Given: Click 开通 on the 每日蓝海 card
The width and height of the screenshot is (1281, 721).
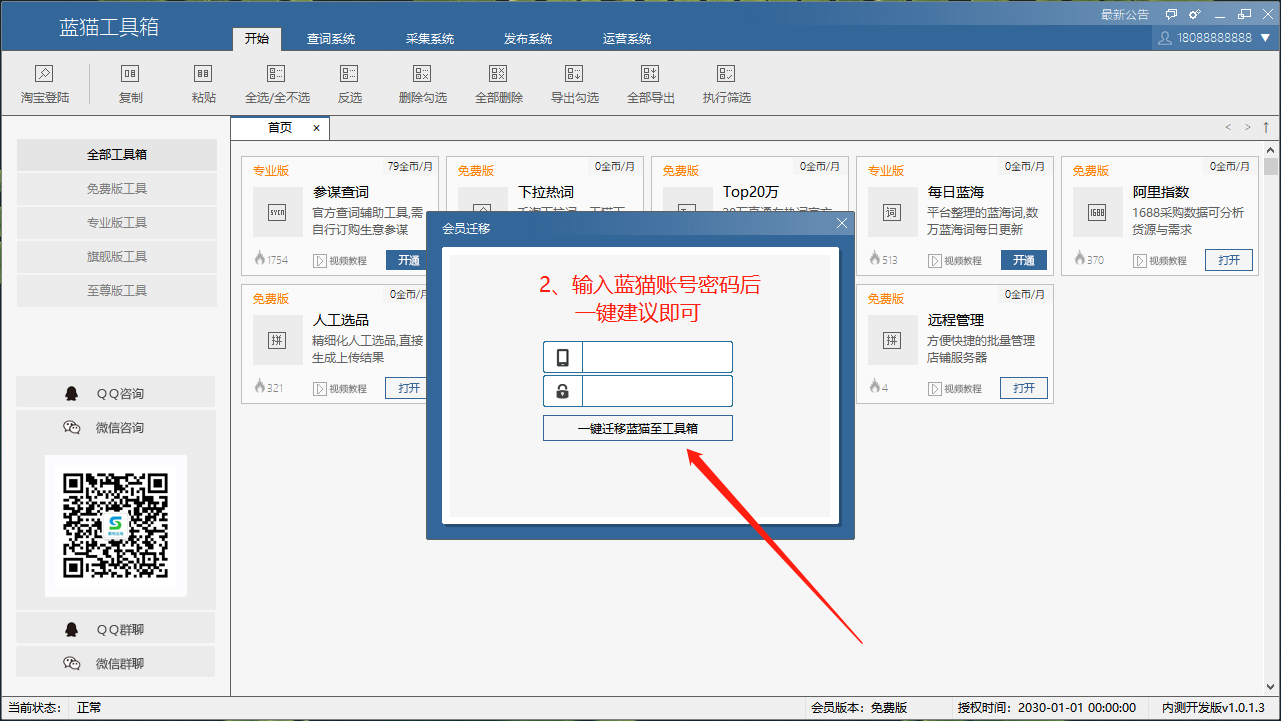Looking at the screenshot, I should pyautogui.click(x=1024, y=260).
